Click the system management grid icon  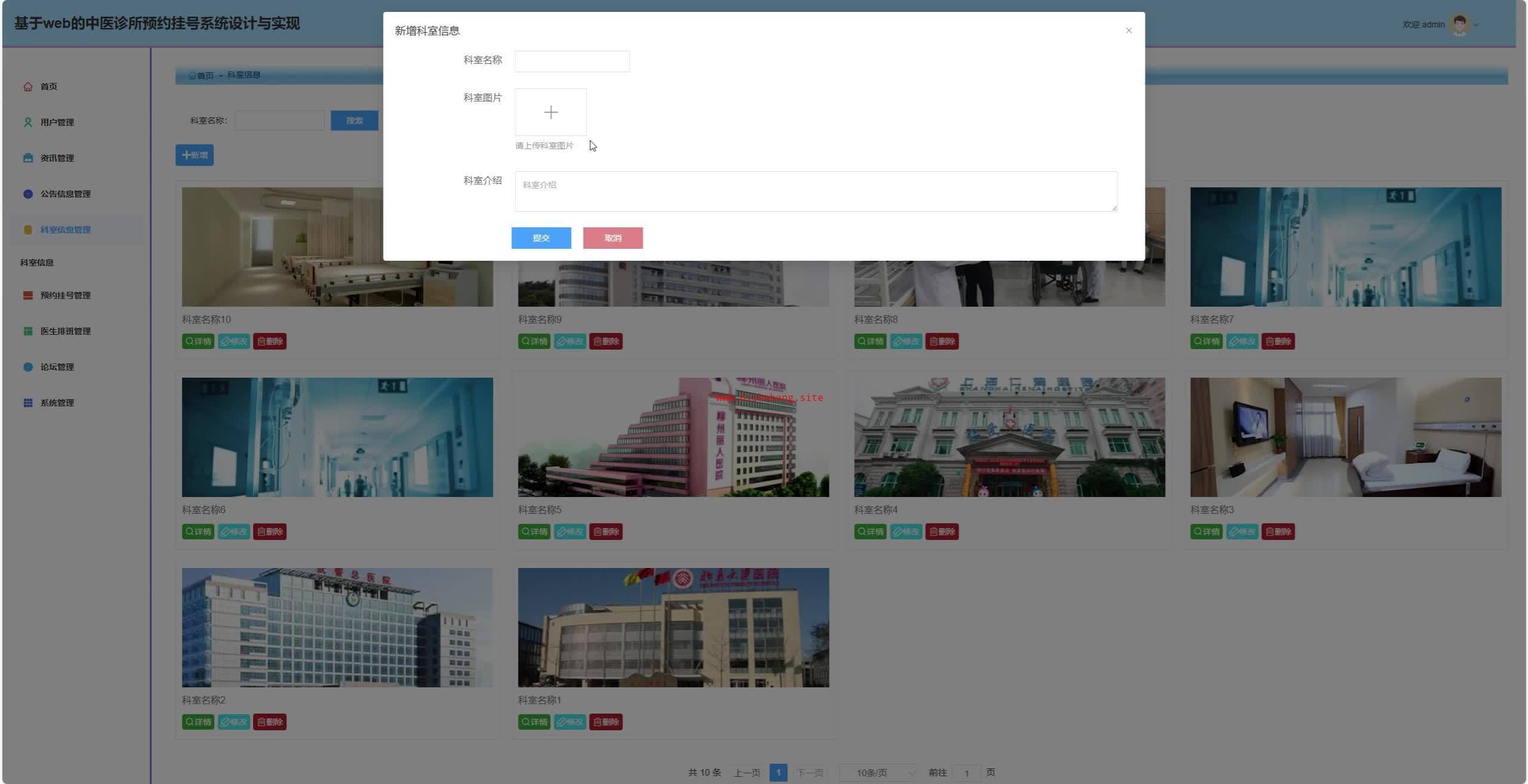(28, 403)
